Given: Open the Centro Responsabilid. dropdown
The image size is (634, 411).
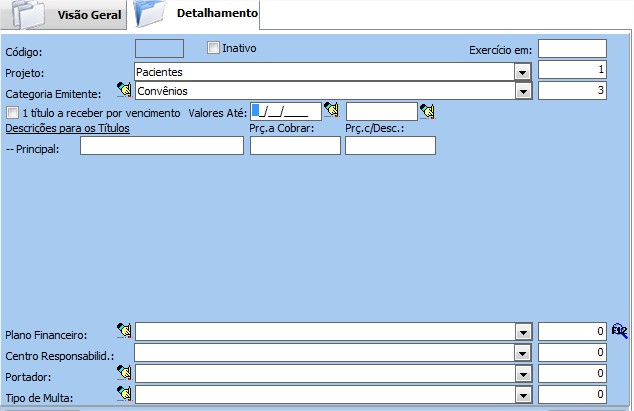Looking at the screenshot, I should (521, 353).
